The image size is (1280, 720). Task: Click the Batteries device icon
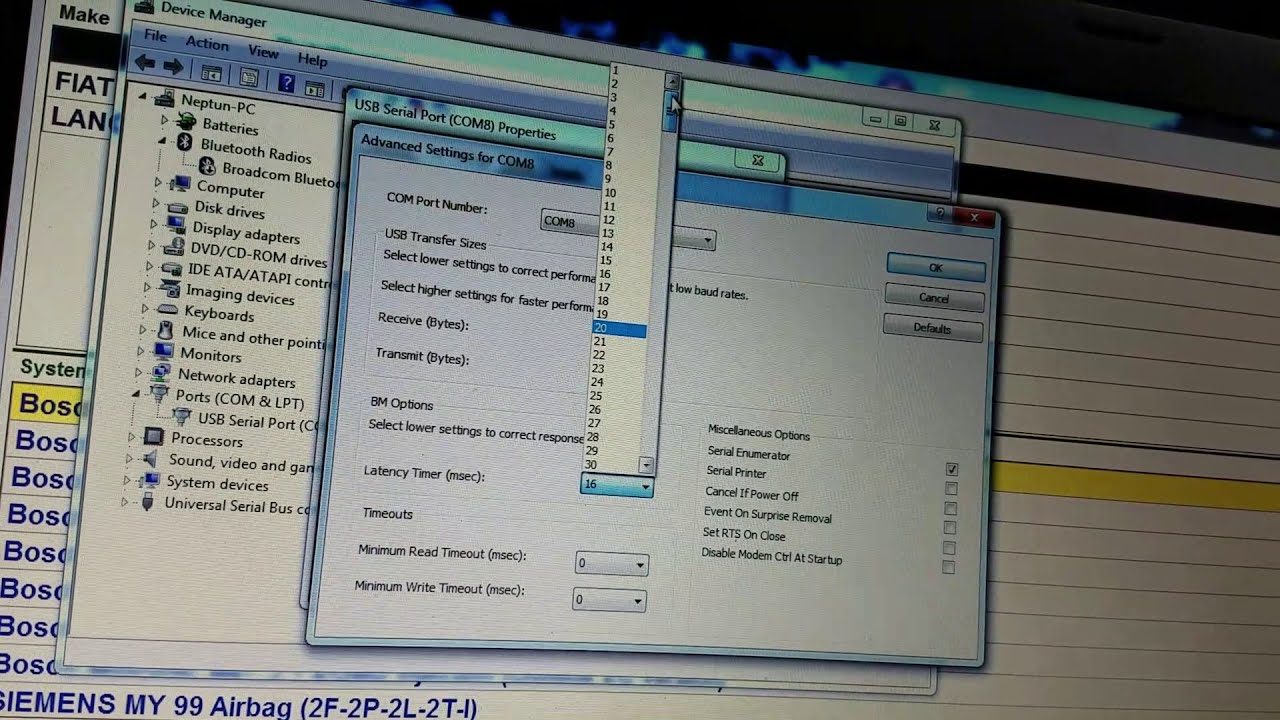pos(186,122)
